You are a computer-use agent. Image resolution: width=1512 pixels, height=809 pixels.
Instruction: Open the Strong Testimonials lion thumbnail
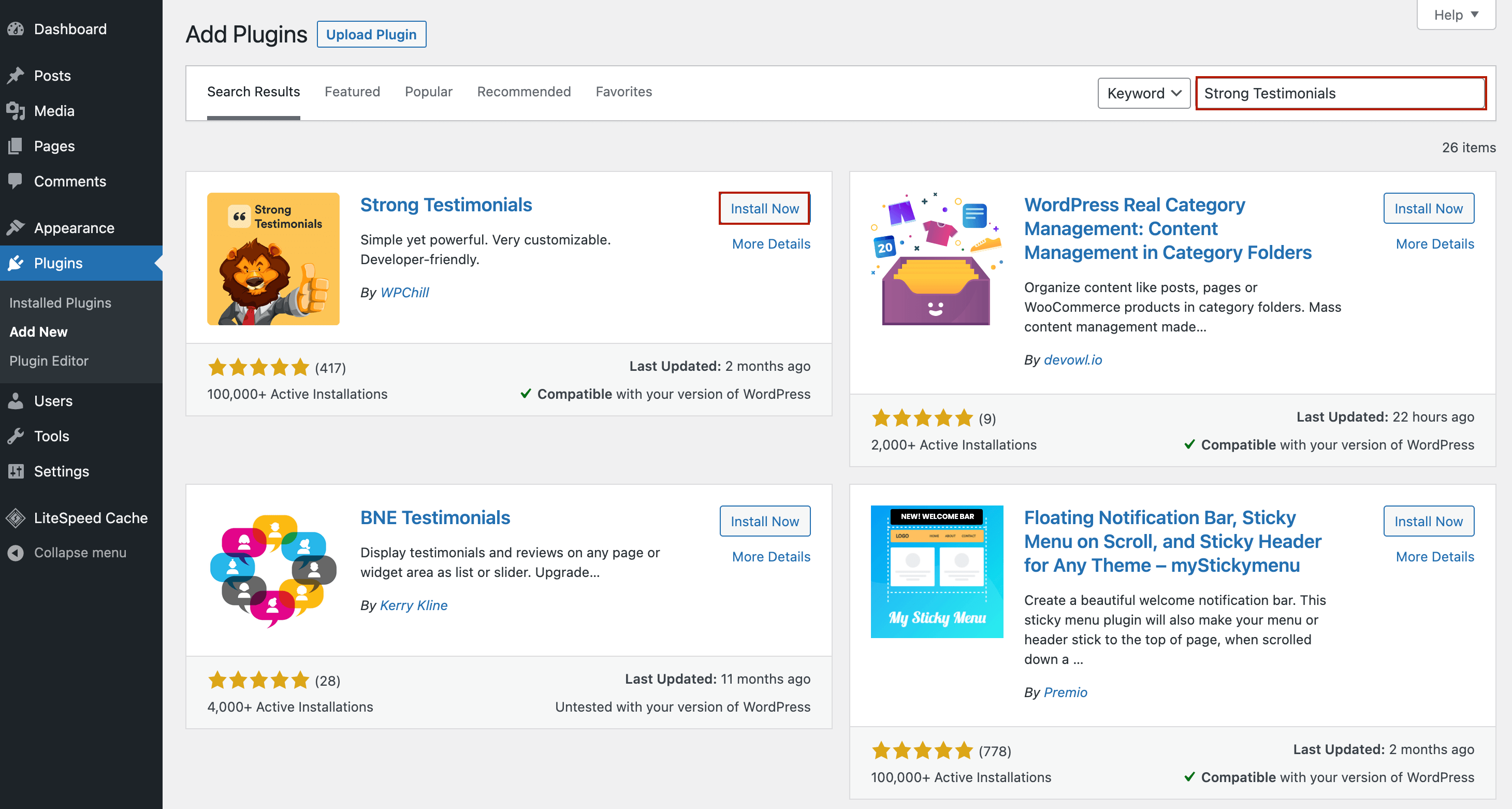pyautogui.click(x=273, y=259)
